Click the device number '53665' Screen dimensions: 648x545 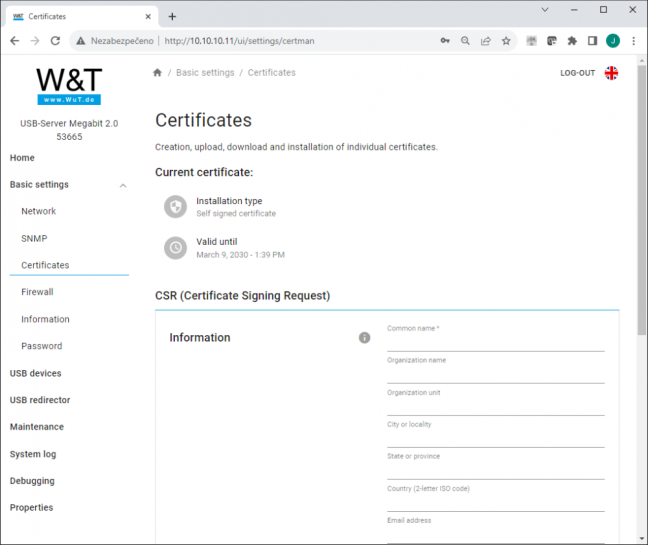(69, 137)
